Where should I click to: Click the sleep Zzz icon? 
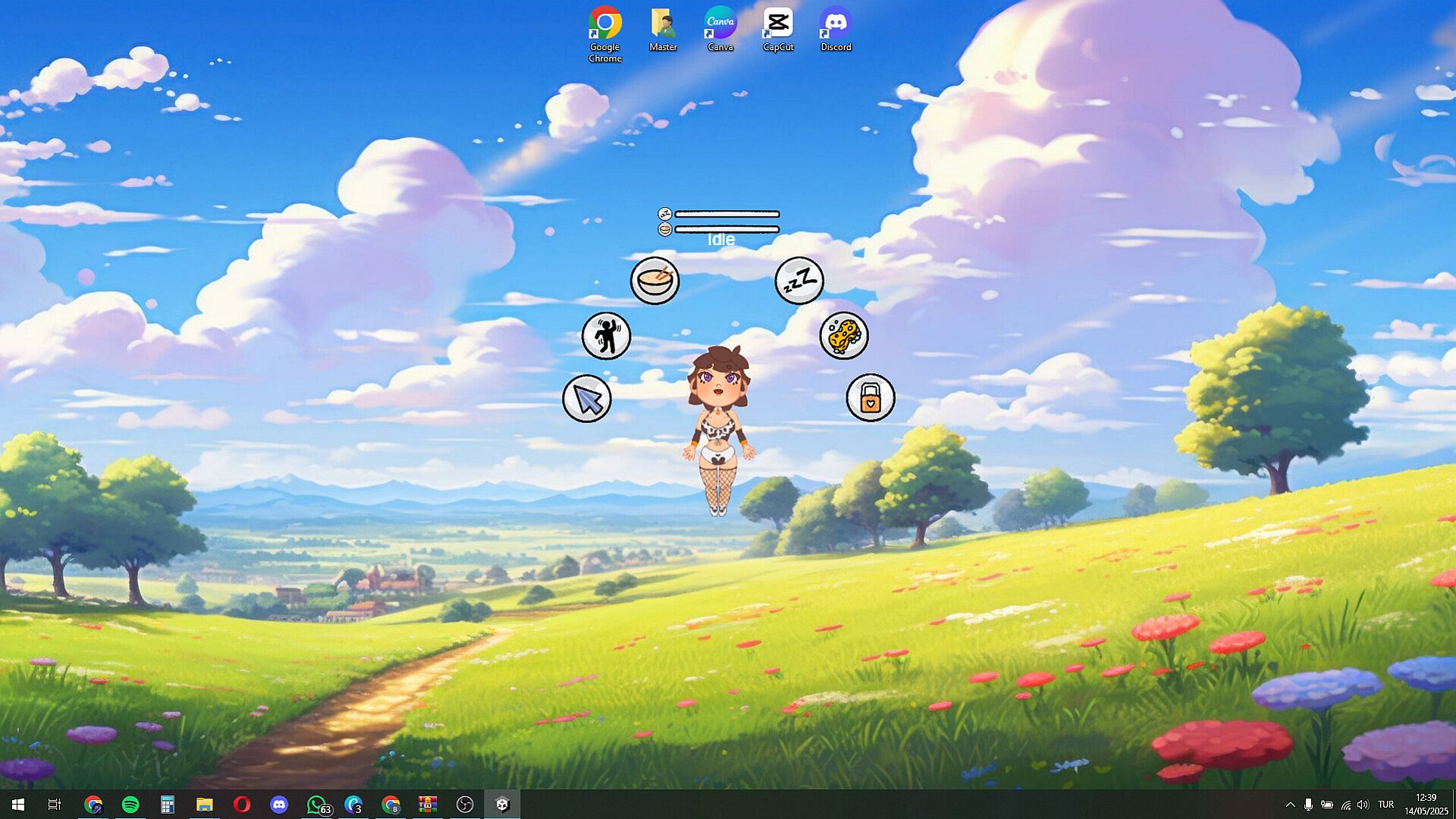799,281
